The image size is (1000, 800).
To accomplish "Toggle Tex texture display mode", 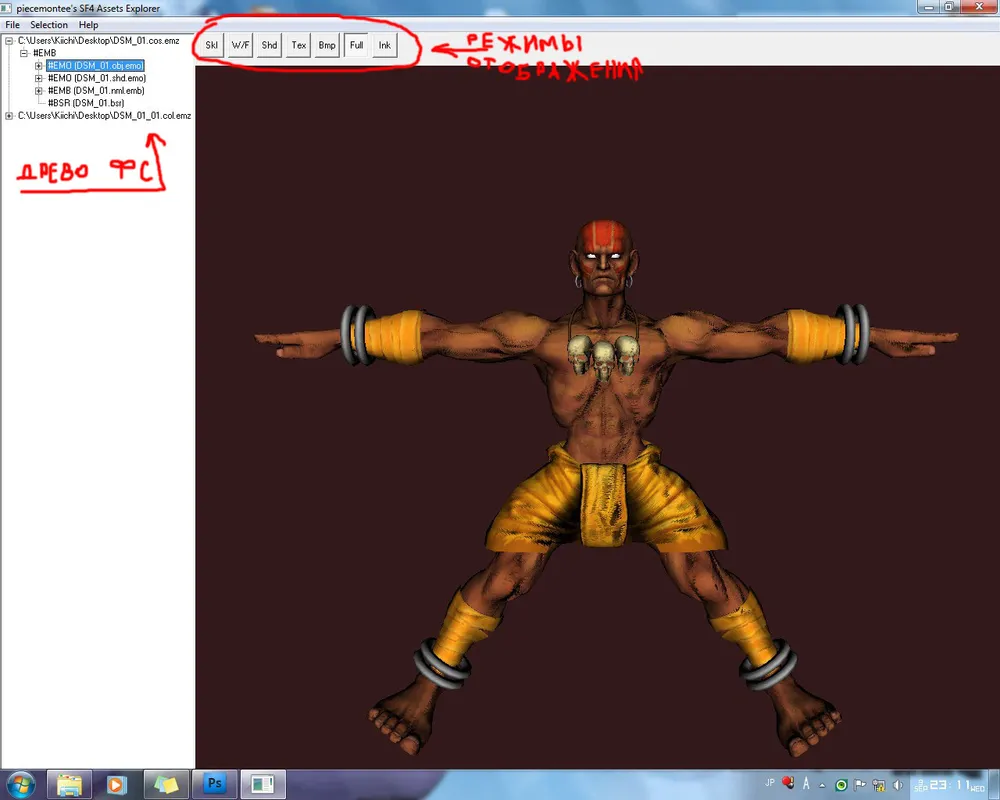I will 298,45.
